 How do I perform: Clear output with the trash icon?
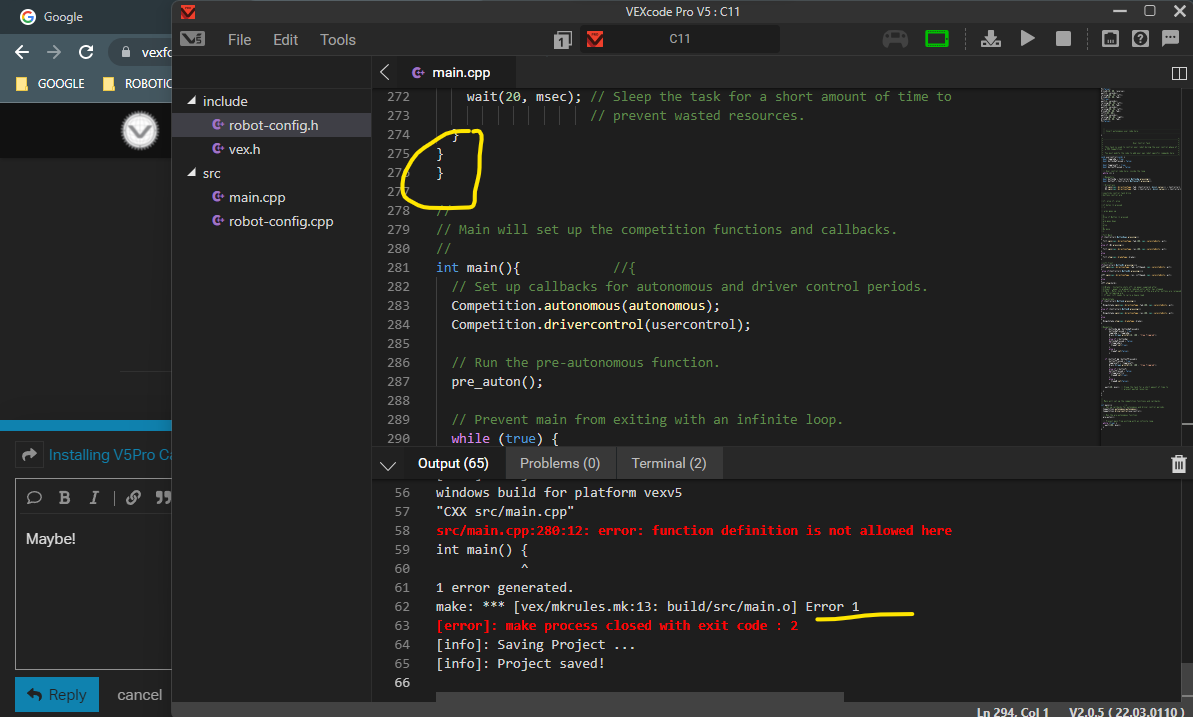coord(1178,464)
